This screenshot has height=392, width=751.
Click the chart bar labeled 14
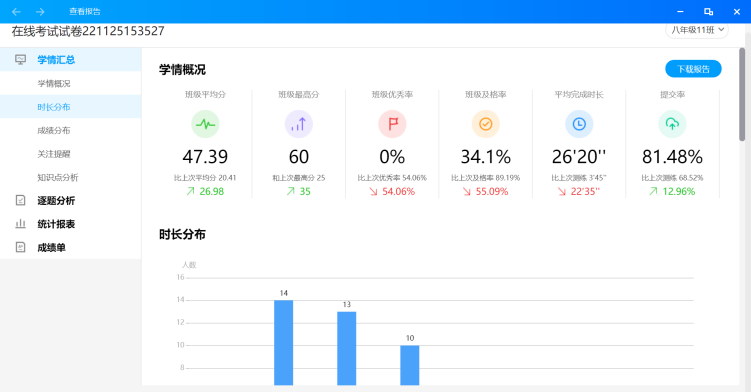[284, 343]
